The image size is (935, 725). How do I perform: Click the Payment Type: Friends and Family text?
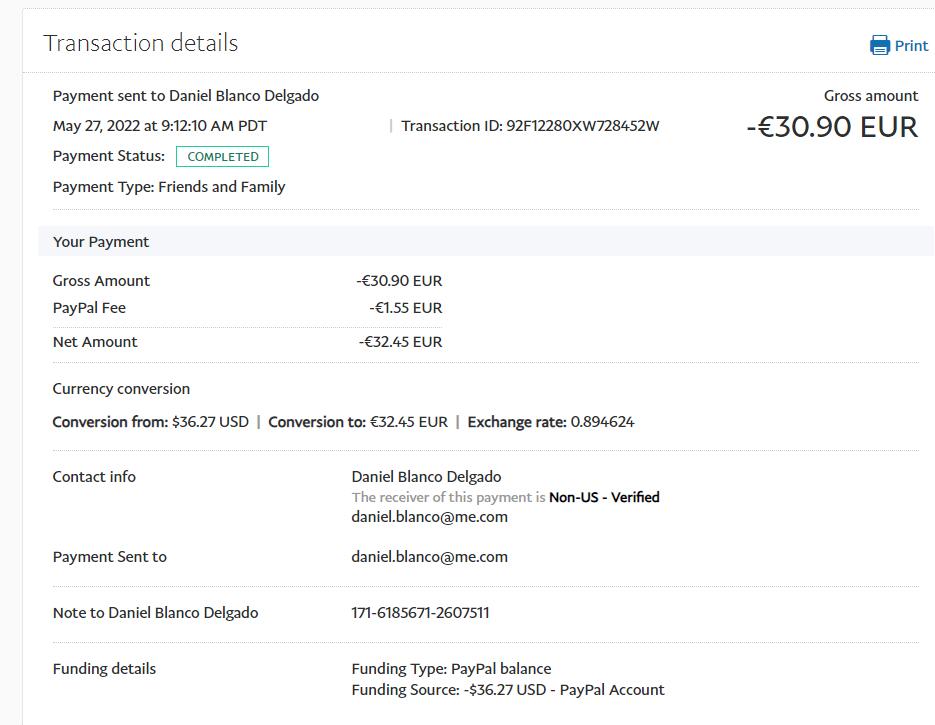(169, 187)
